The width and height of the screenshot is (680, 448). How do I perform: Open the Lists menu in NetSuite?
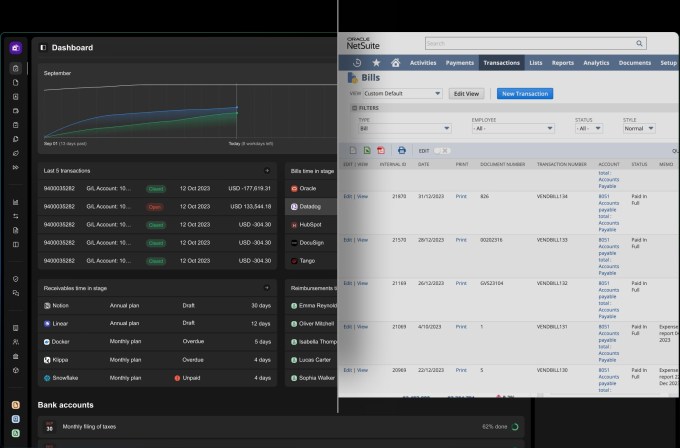536,63
